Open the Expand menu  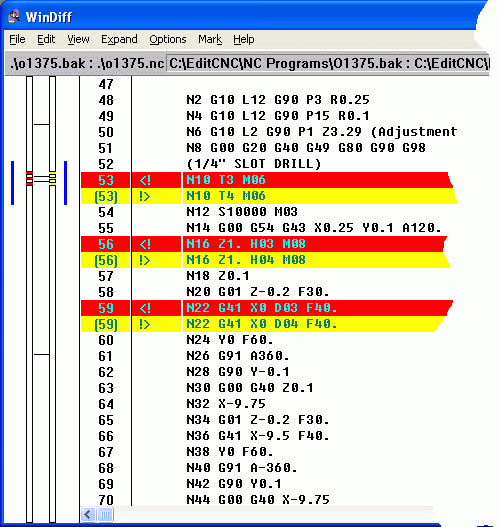point(119,39)
